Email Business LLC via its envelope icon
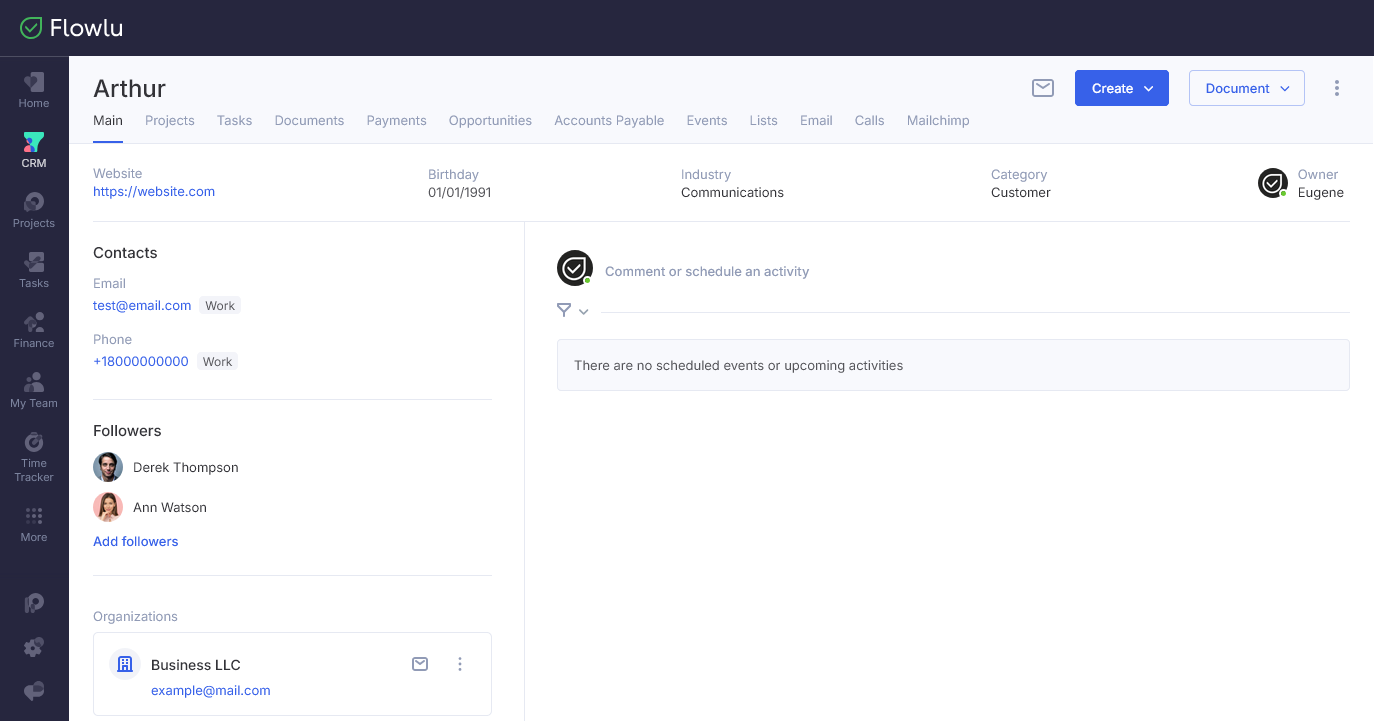 420,664
